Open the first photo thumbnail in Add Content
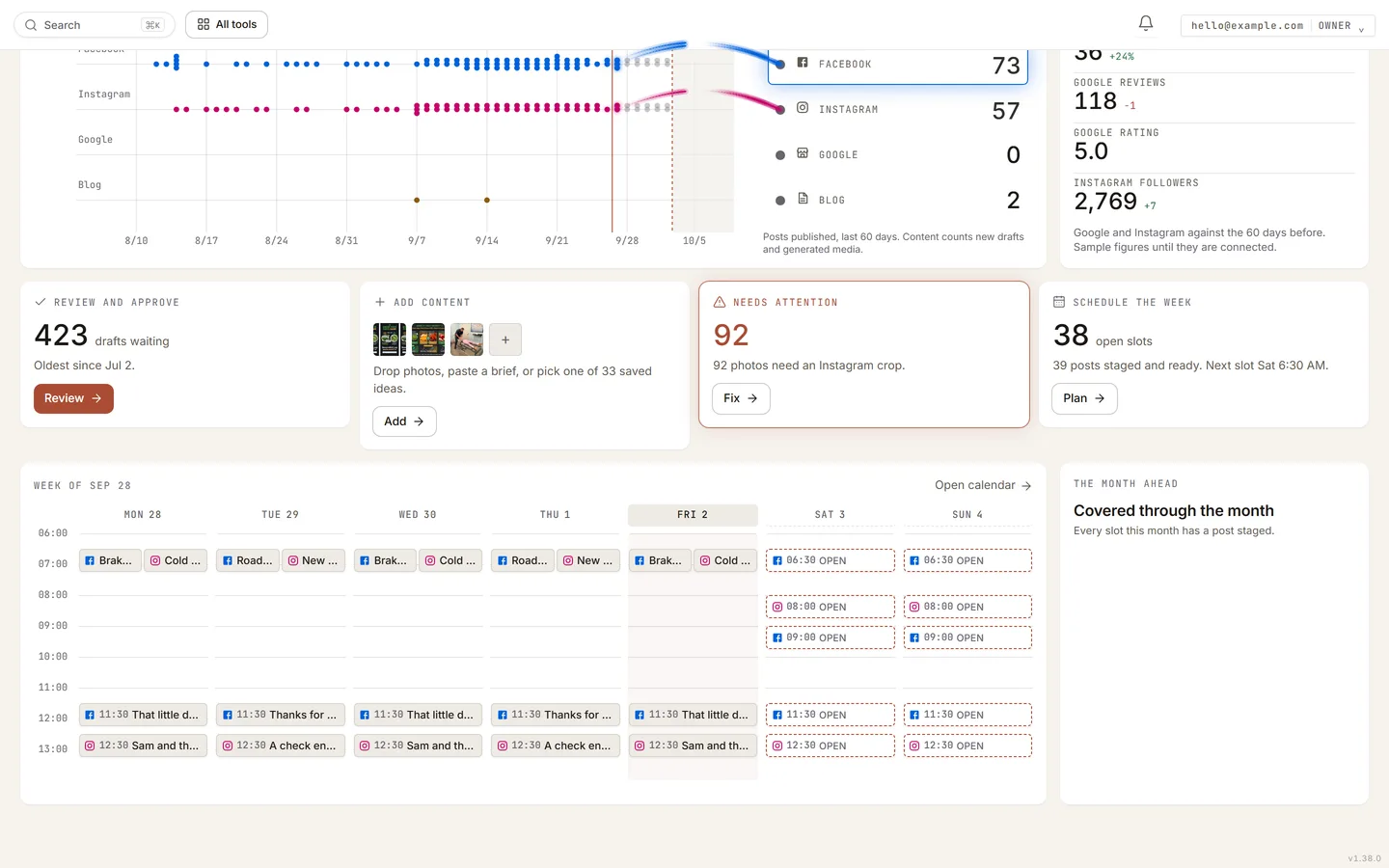 click(x=390, y=339)
